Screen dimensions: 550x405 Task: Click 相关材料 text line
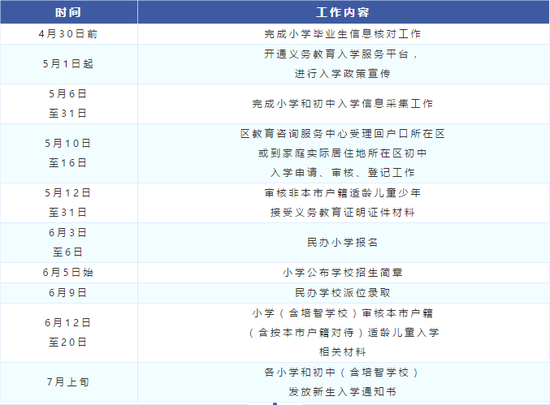pos(343,352)
